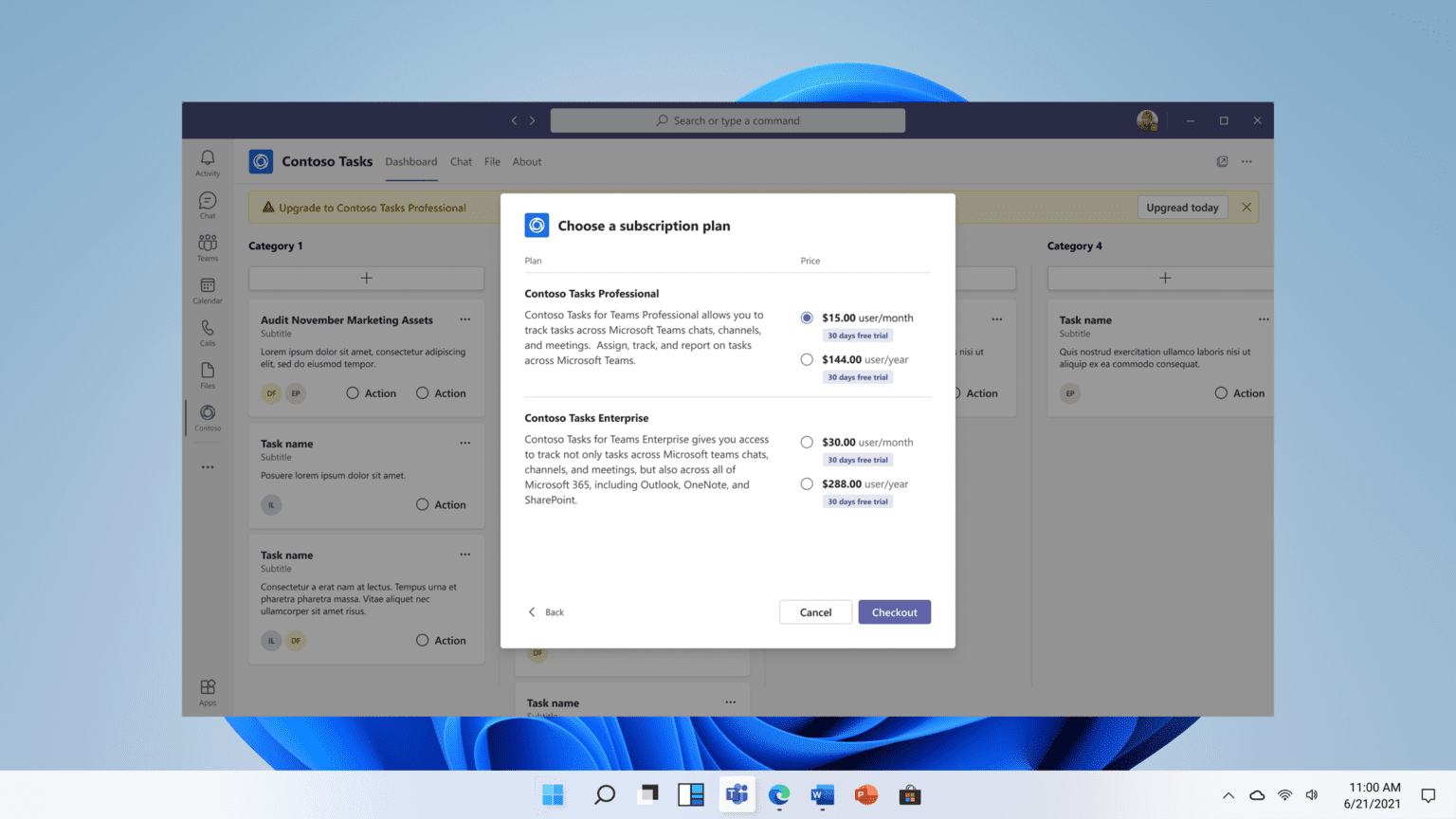Screen dimensions: 1456x819
Task: Open the Calendar in Teams
Action: pos(207,288)
